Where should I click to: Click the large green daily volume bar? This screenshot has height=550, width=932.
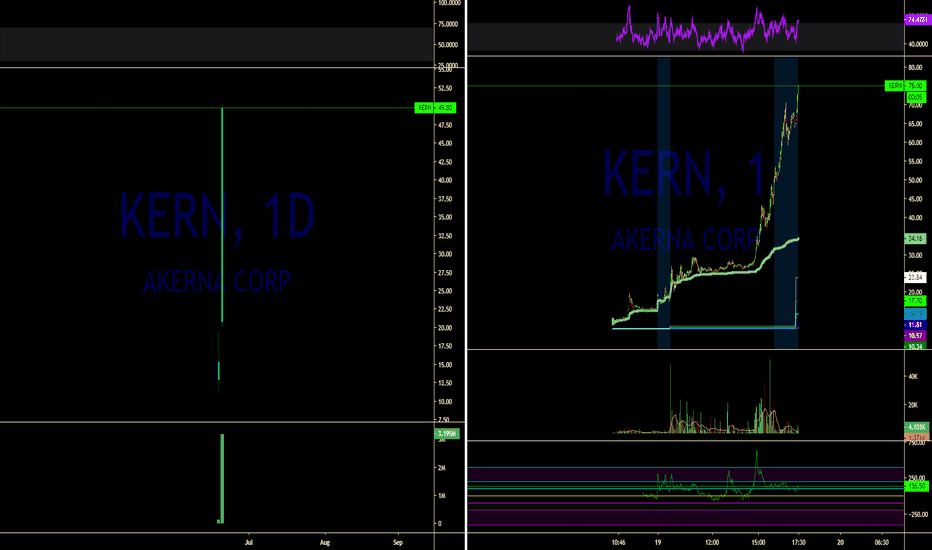[x=222, y=479]
